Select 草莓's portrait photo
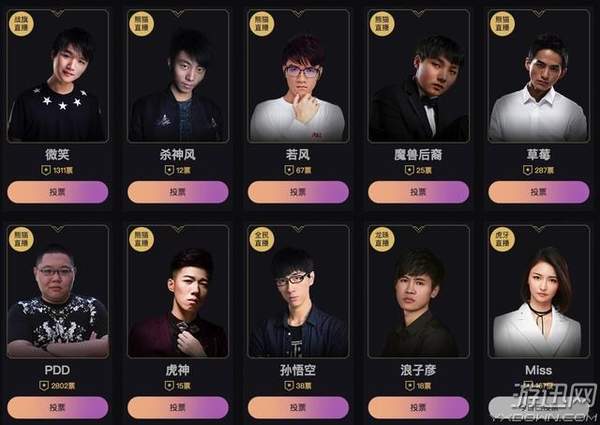600x425 pixels. point(539,76)
